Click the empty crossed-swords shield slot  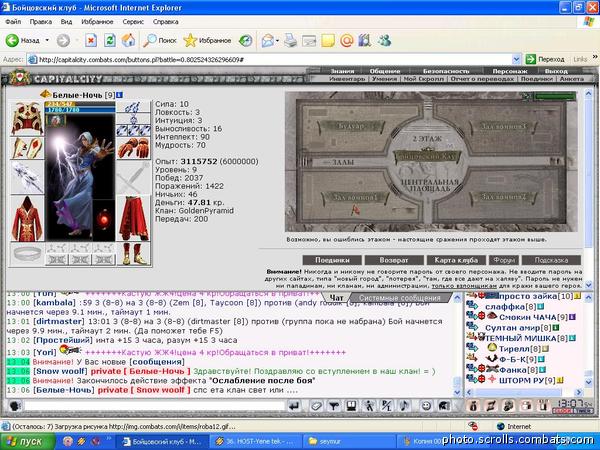[134, 178]
